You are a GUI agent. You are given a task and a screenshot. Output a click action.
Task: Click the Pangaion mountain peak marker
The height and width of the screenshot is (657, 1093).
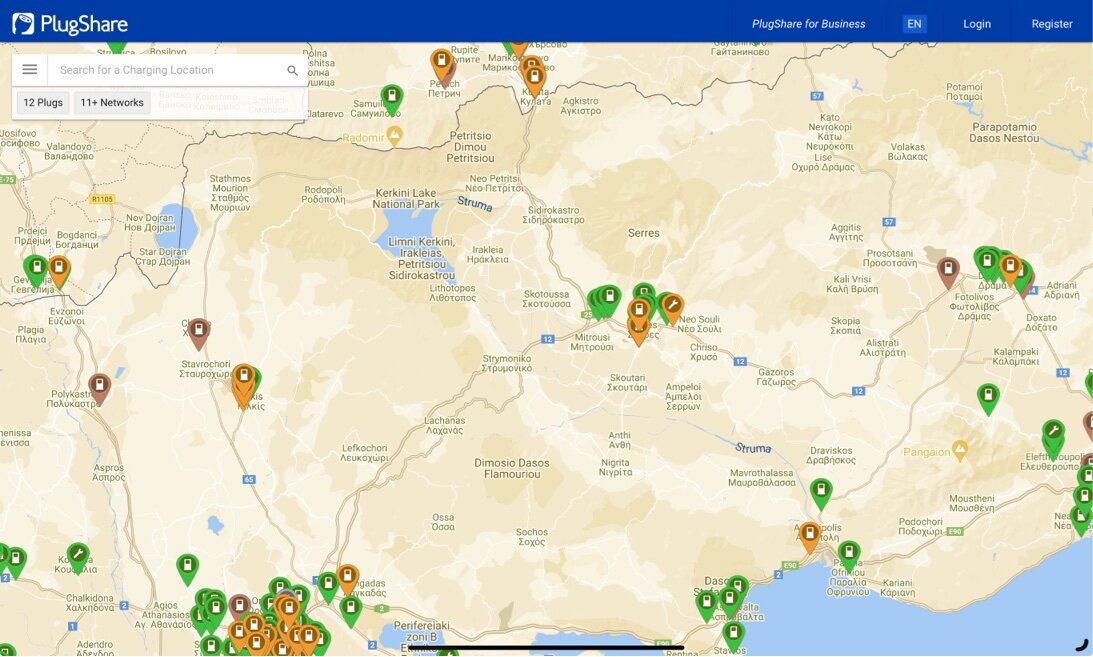(960, 451)
